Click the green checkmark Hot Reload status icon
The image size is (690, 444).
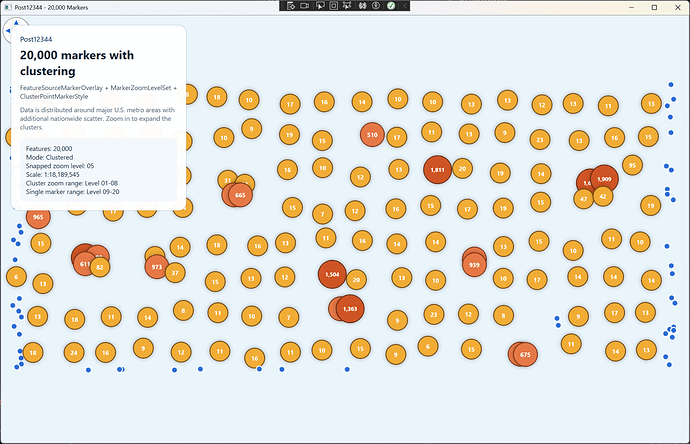tap(392, 6)
